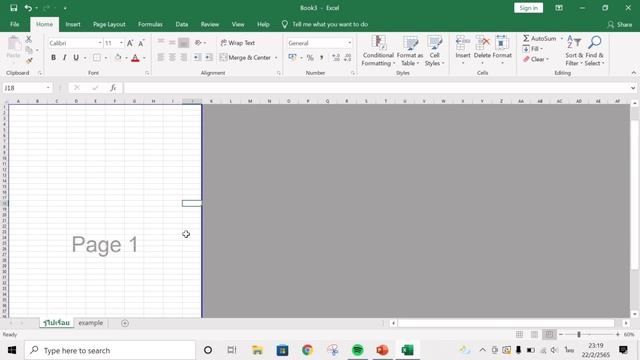The image size is (640, 360).
Task: Switch to the Insert tab
Action: click(x=73, y=24)
